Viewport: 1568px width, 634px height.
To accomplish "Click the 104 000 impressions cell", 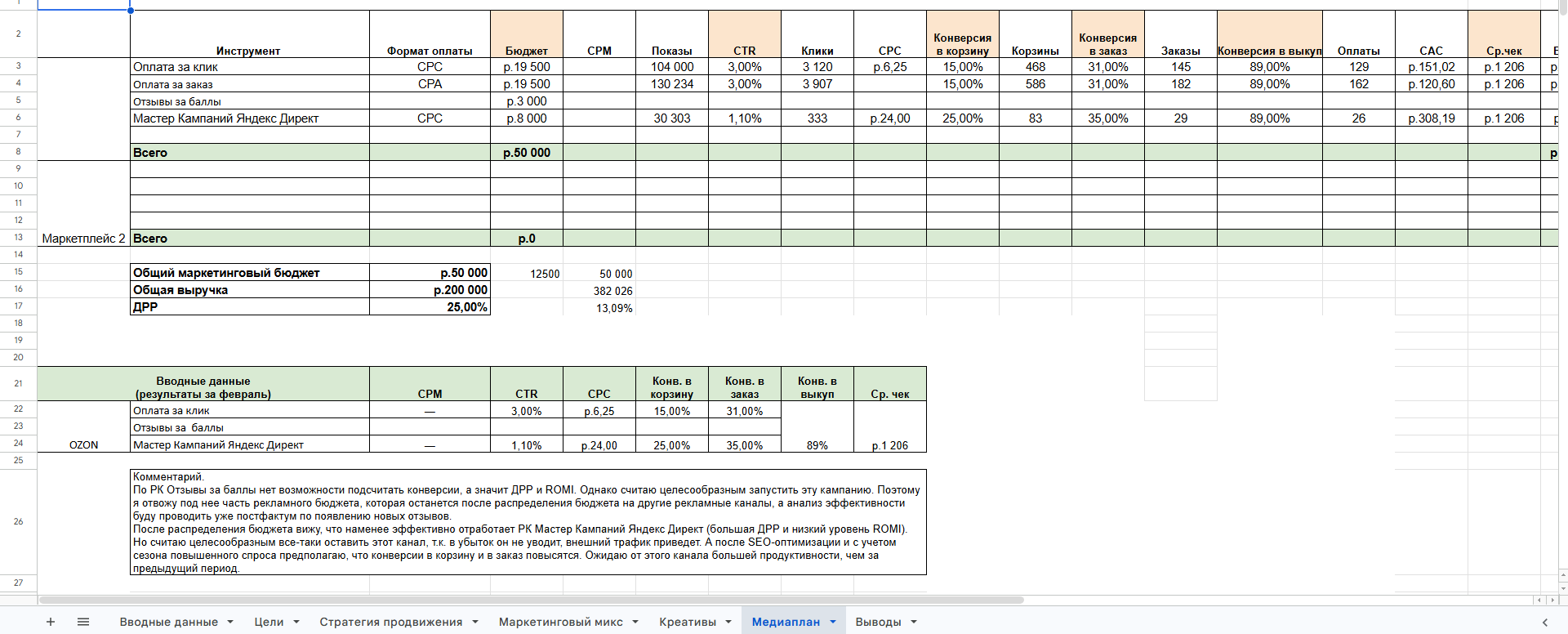I will 672,67.
